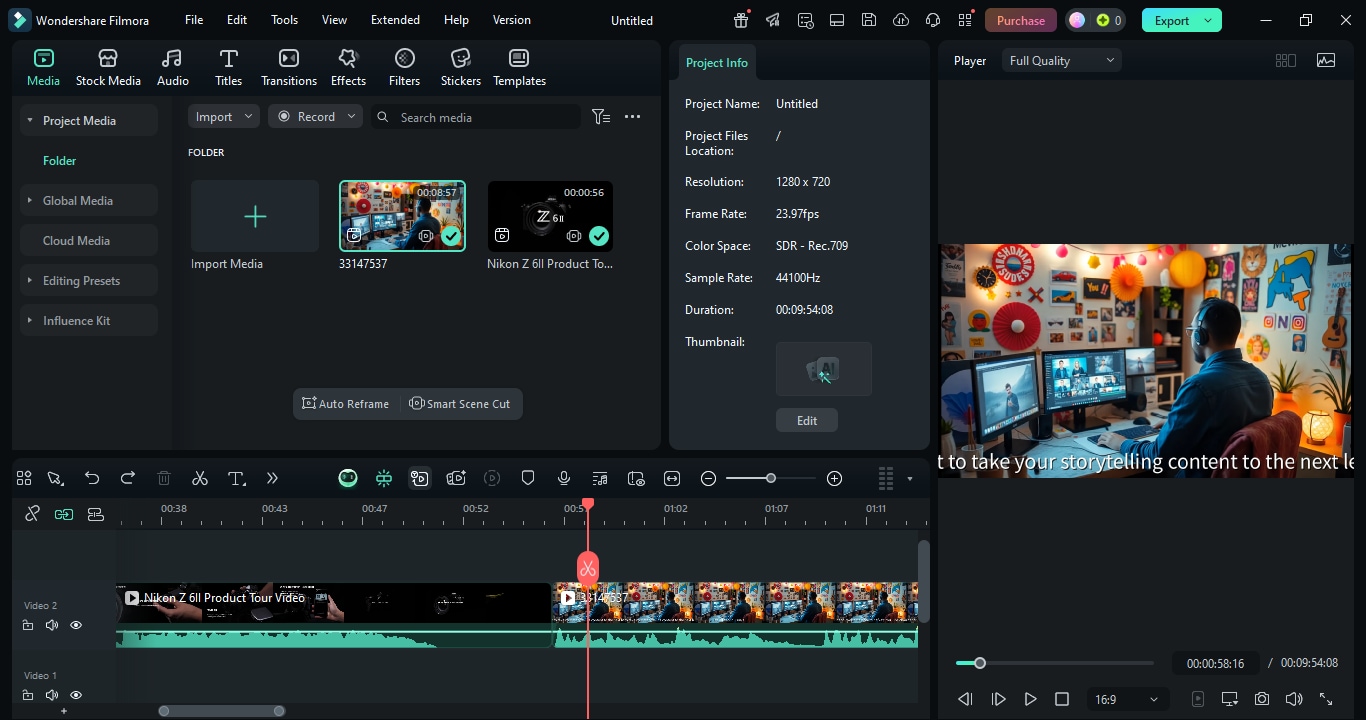Lock the Video 2 track
This screenshot has width=1366, height=720.
tap(28, 625)
